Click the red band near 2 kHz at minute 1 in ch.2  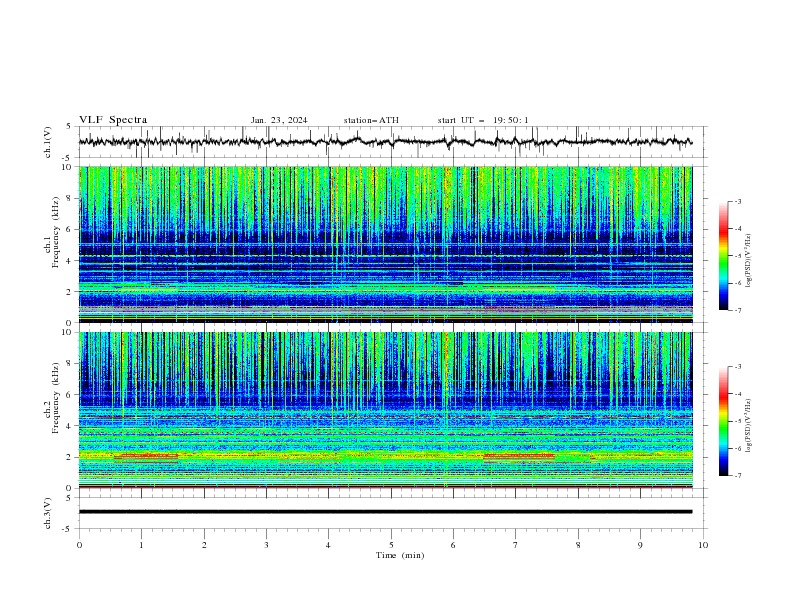pyautogui.click(x=146, y=456)
